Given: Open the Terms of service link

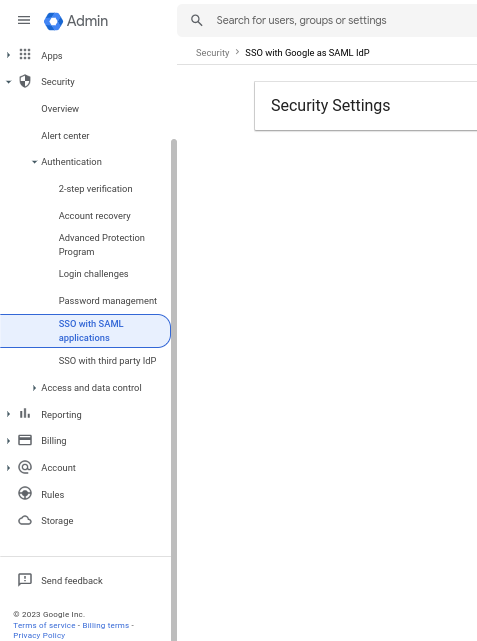Looking at the screenshot, I should coord(44,625).
